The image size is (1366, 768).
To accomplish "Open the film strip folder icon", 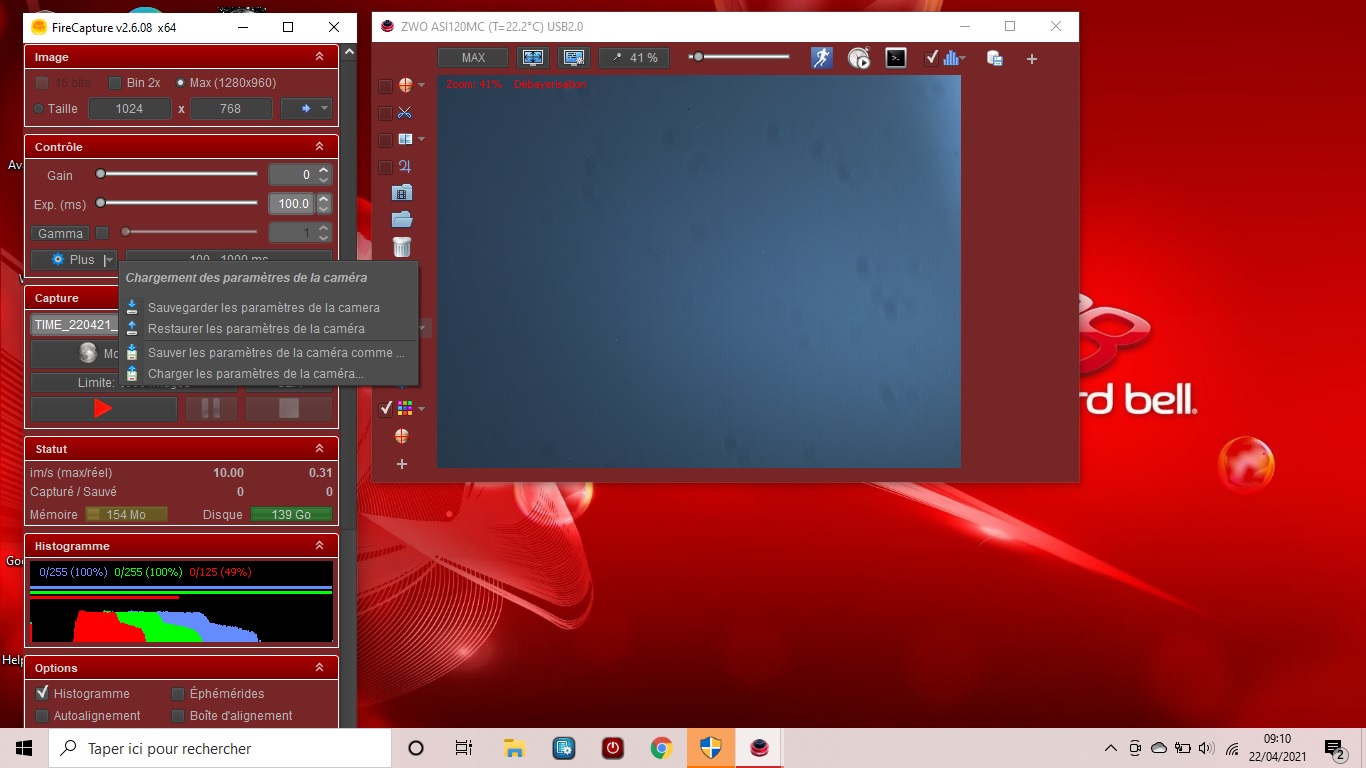I will (x=402, y=193).
